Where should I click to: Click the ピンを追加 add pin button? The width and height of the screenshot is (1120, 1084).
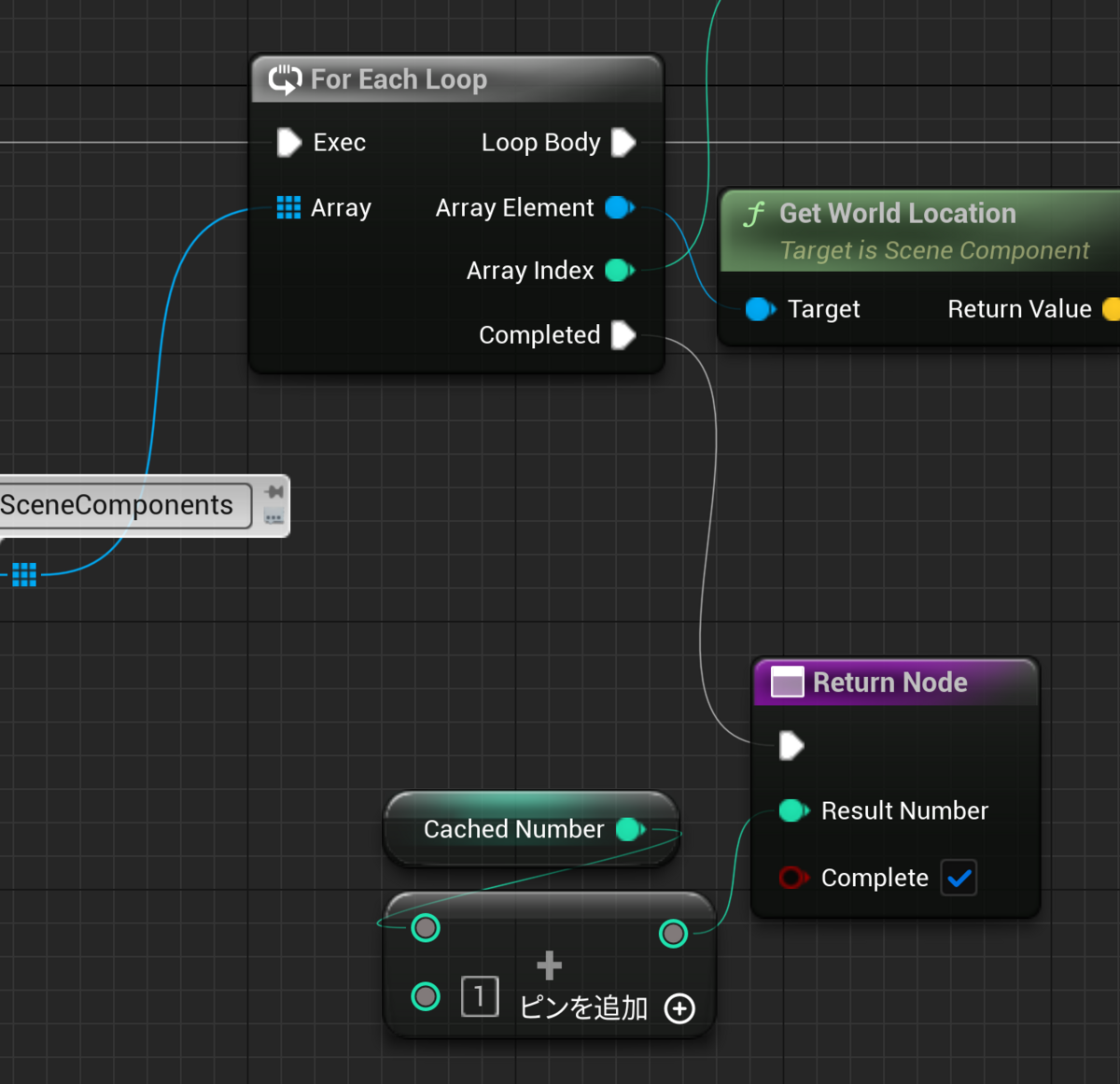tap(582, 1008)
